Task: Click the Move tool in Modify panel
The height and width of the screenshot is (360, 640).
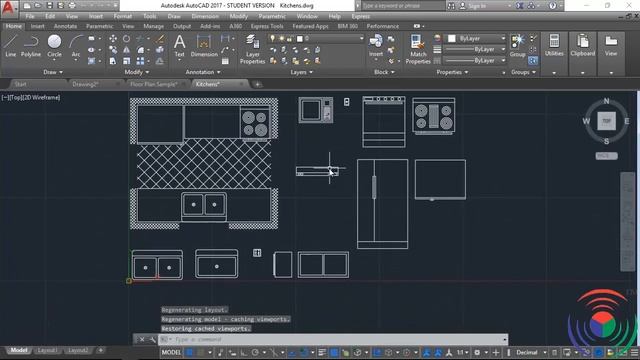Action: (x=113, y=39)
